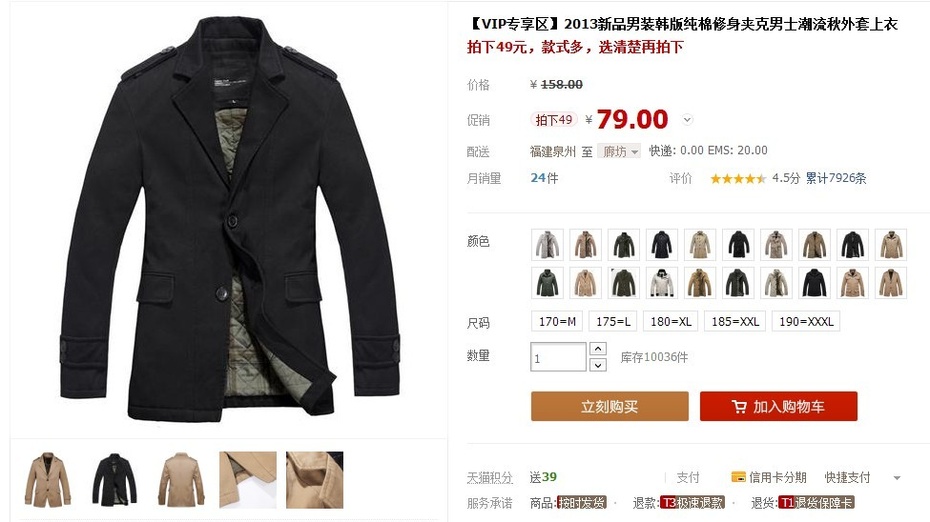Increase quantity with the up arrow

click(x=598, y=349)
